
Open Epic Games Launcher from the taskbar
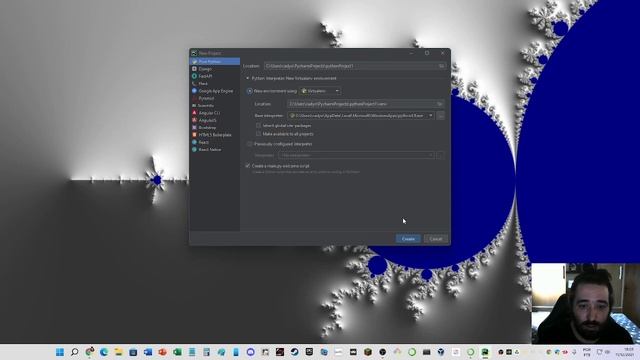click(x=309, y=352)
